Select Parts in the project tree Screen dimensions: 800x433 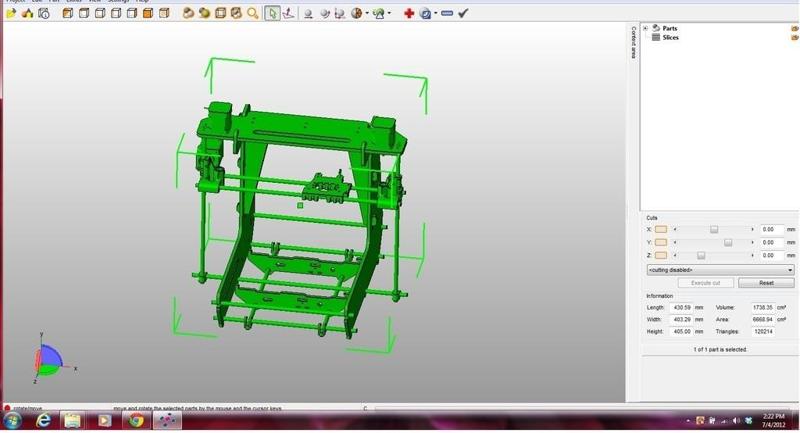[669, 29]
